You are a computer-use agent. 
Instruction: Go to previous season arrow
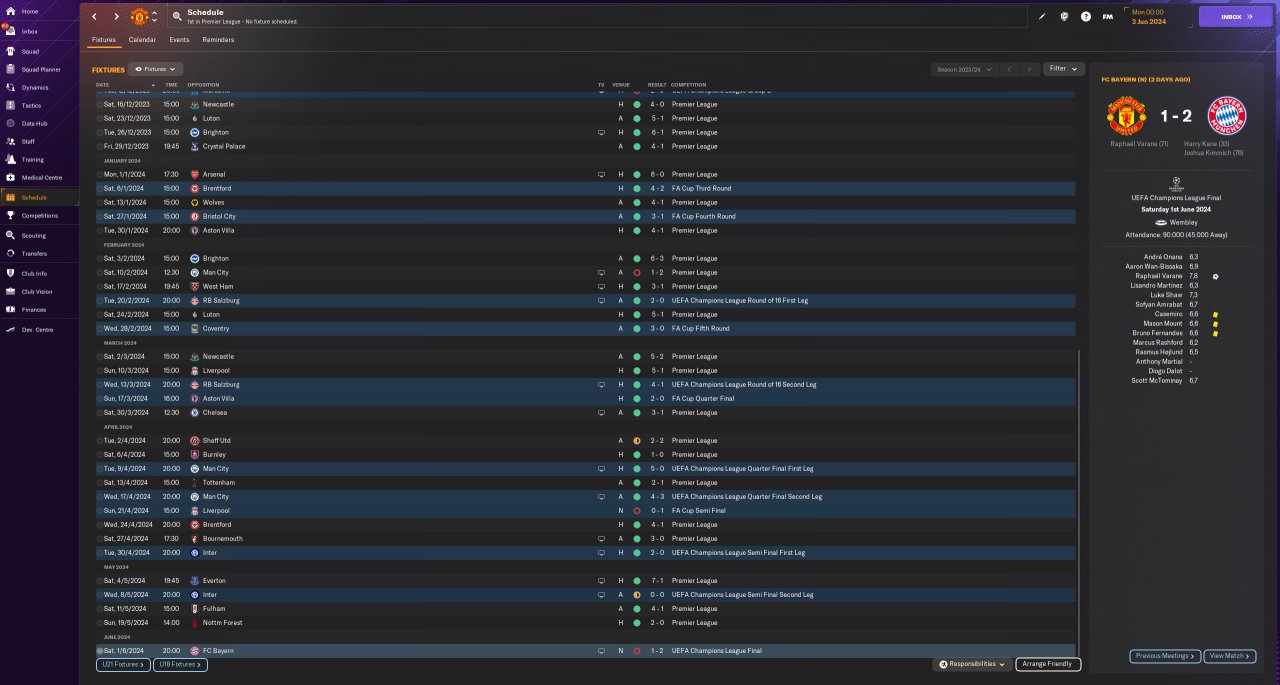click(x=1010, y=69)
